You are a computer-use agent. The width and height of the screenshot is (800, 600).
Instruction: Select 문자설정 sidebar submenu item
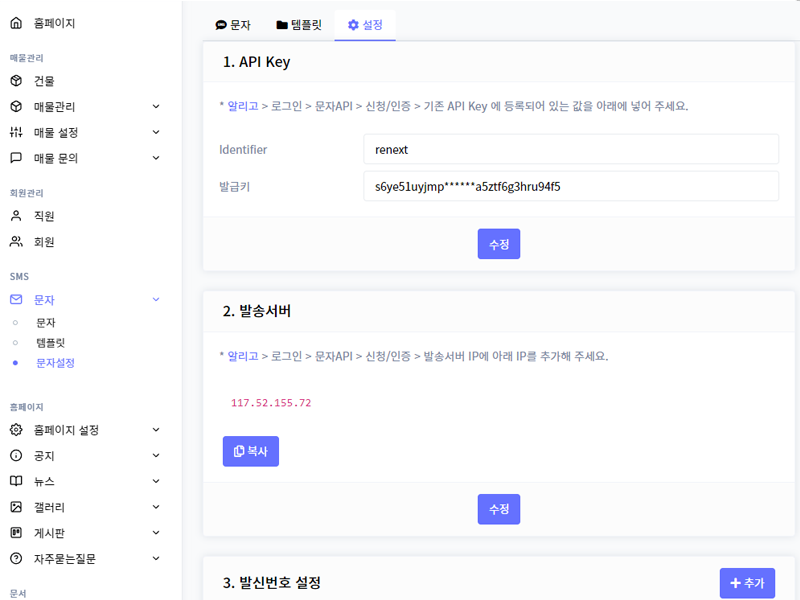[x=55, y=363]
